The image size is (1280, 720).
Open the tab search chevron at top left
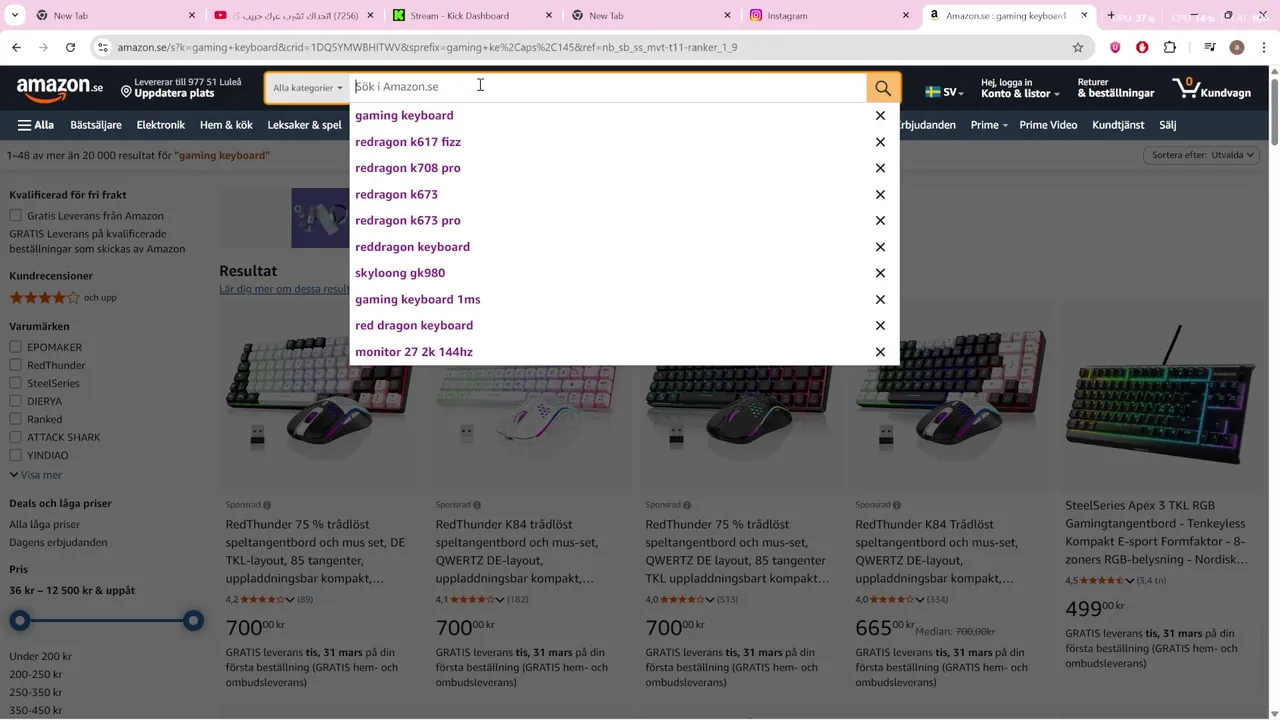pyautogui.click(x=14, y=15)
